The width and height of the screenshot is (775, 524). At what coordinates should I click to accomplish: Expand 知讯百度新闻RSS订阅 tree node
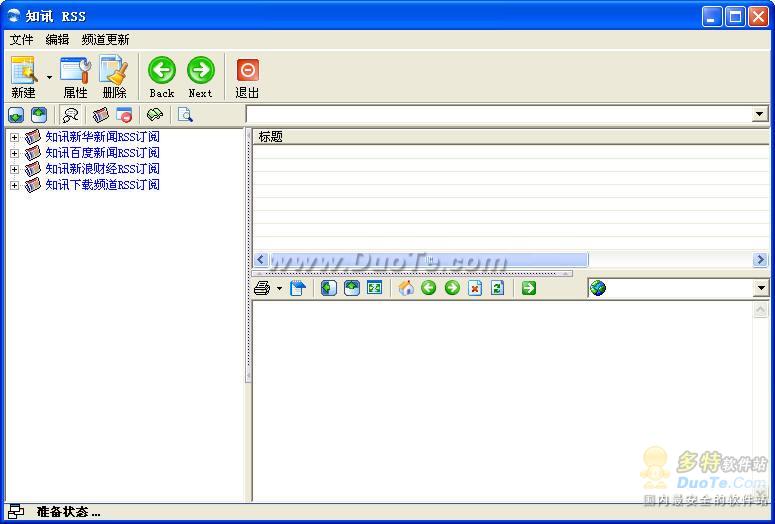[x=14, y=153]
